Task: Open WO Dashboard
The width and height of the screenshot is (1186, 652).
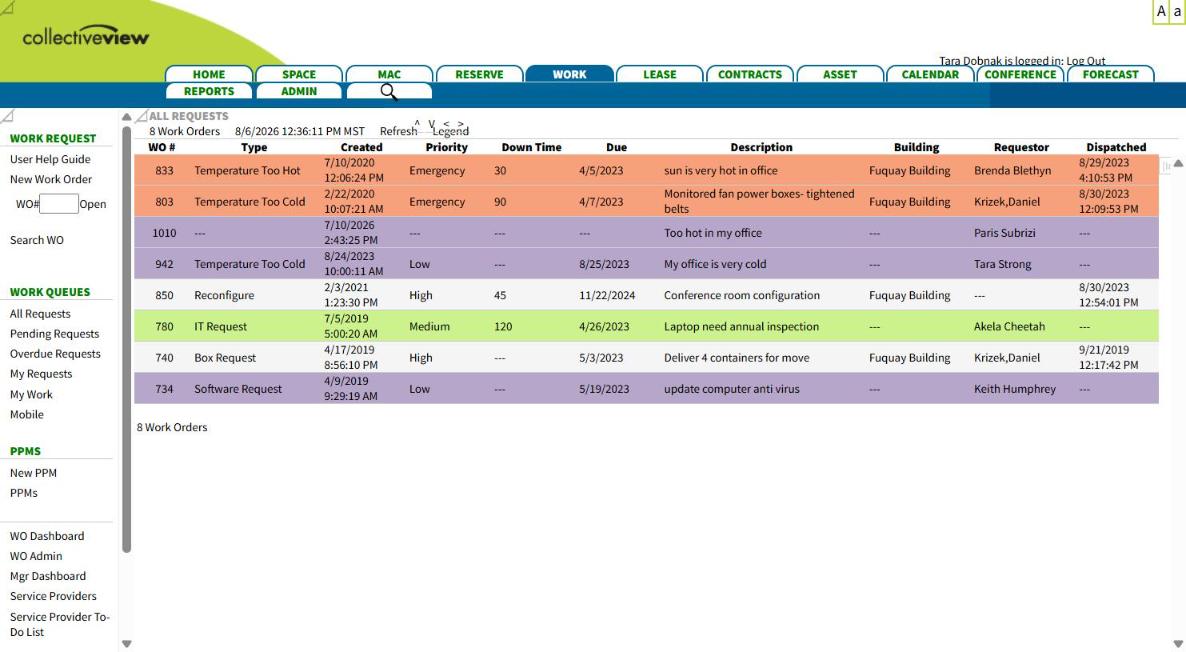Action: [47, 536]
